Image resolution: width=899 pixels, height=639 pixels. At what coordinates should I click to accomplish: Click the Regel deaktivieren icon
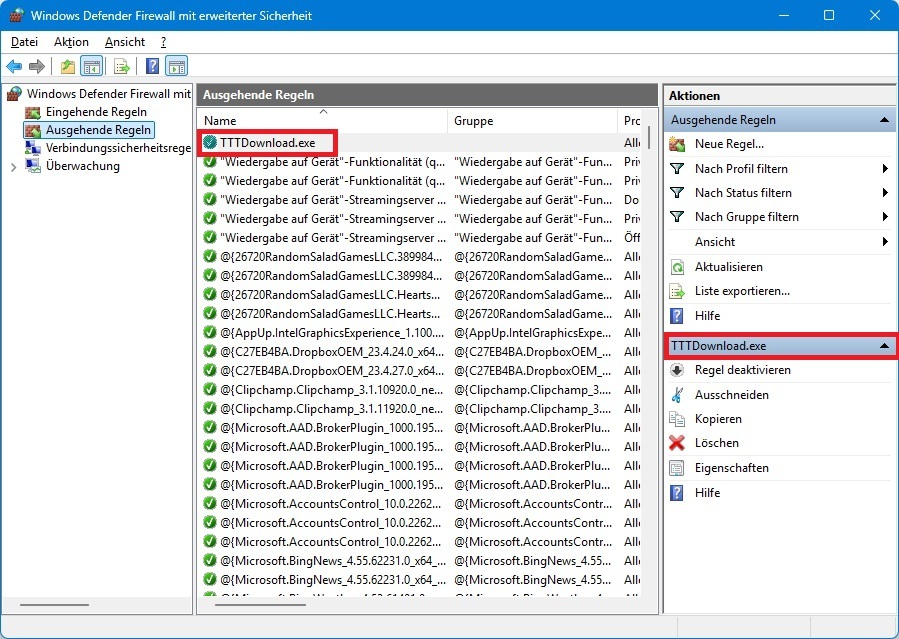[x=677, y=370]
